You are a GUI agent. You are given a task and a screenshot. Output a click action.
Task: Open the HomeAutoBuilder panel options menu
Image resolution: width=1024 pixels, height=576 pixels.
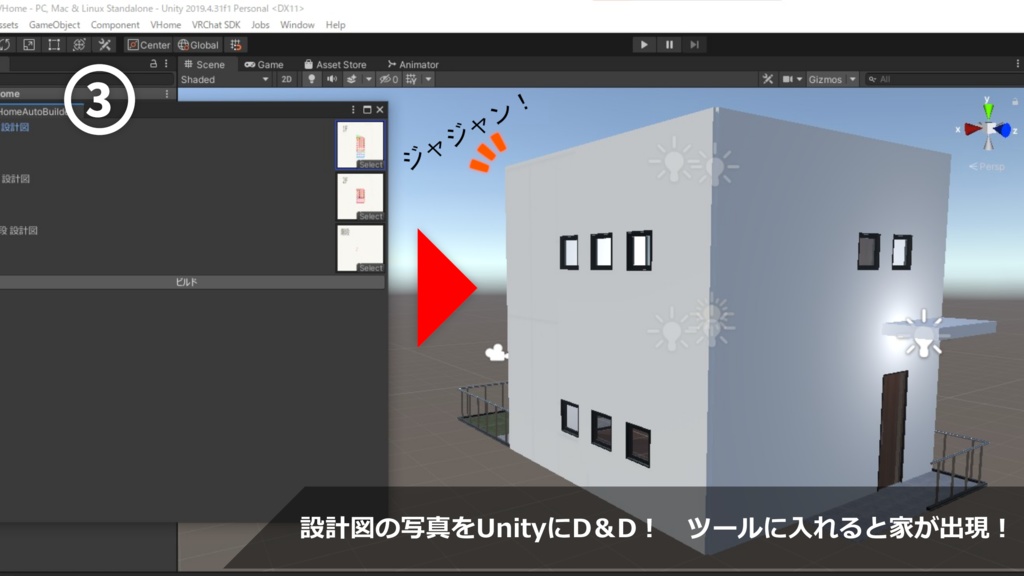353,110
